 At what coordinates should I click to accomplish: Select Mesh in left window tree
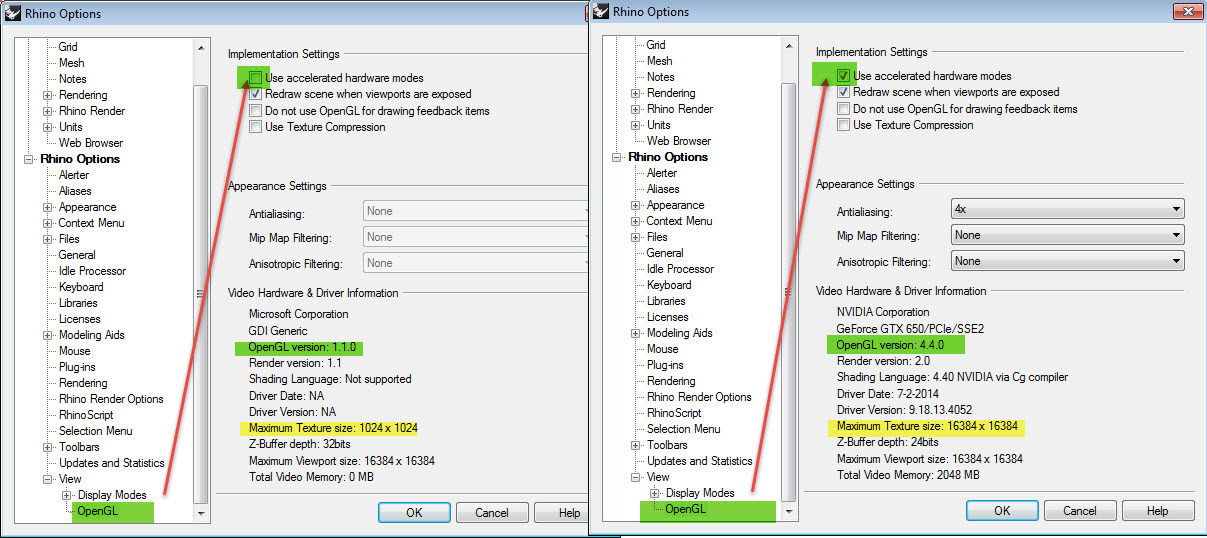pos(71,63)
